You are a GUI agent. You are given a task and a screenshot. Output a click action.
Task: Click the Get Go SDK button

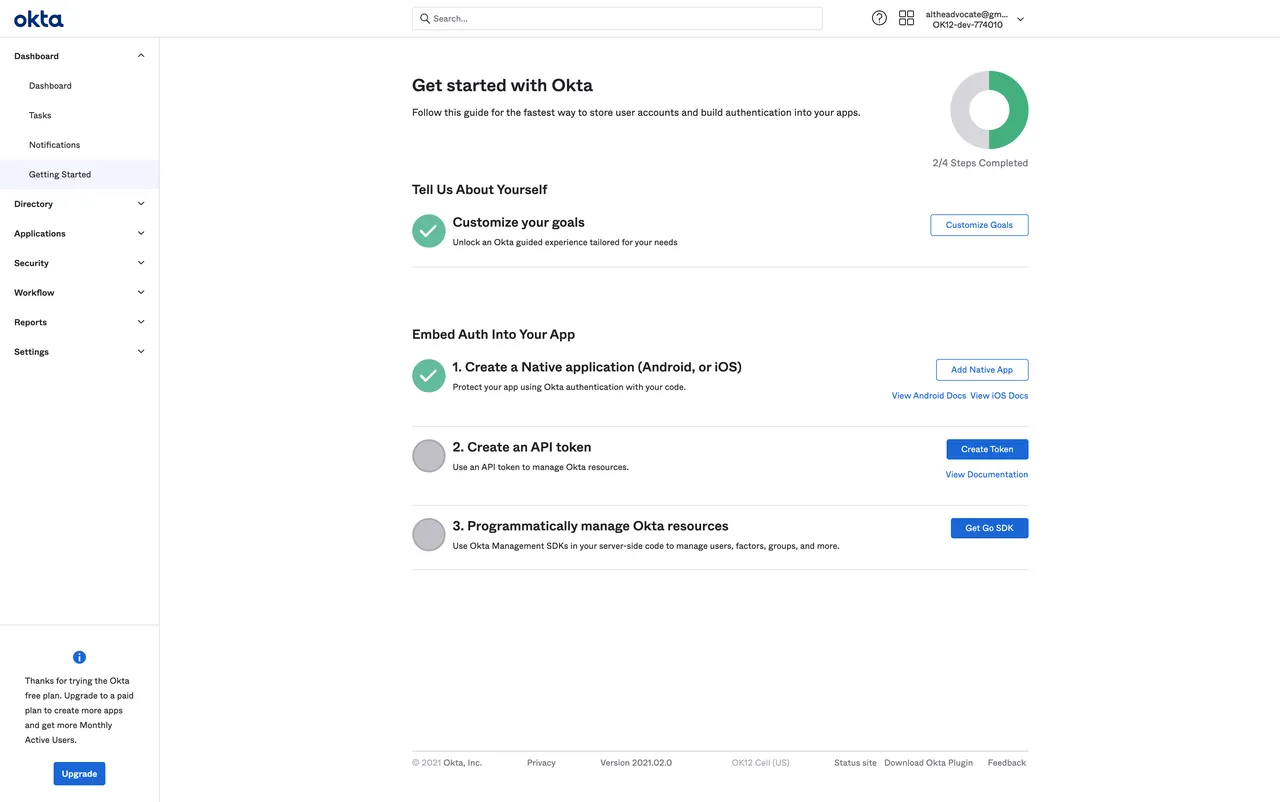click(x=989, y=528)
